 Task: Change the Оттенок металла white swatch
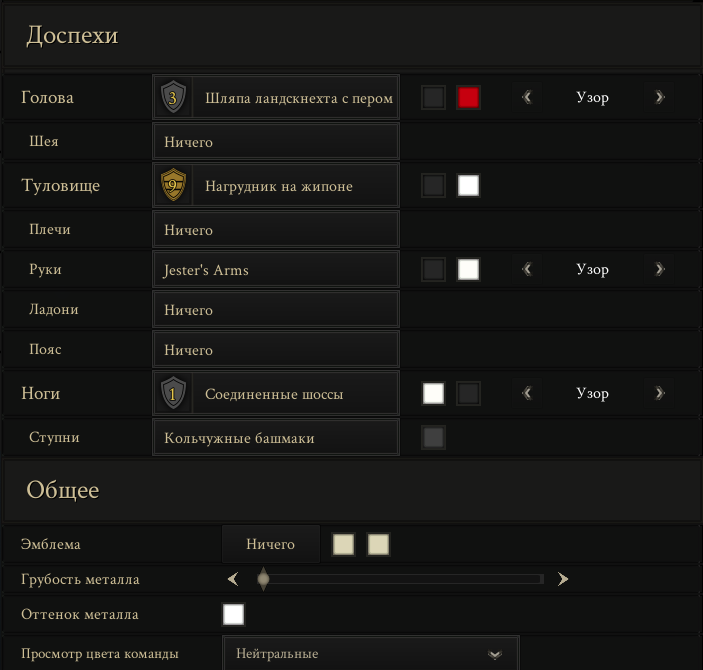(233, 614)
